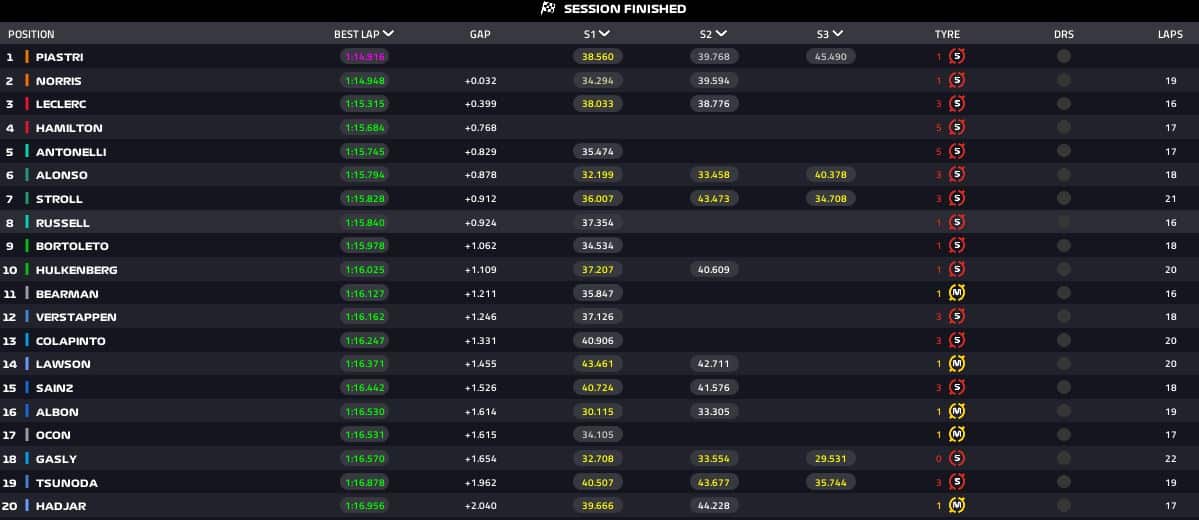Select driver name Hamilton
Image resolution: width=1199 pixels, height=520 pixels.
coord(69,128)
